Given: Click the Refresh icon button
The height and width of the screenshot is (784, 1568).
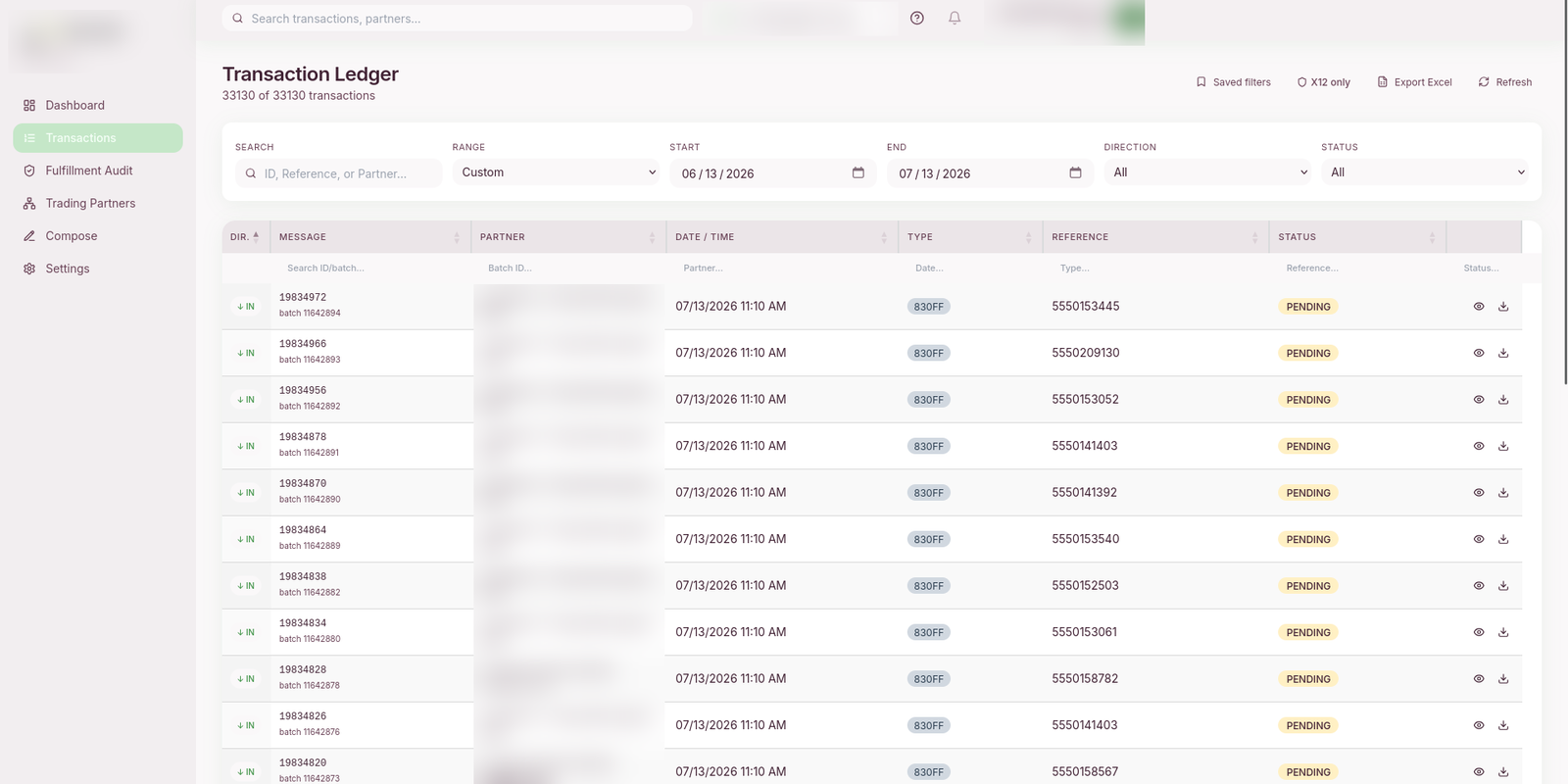Looking at the screenshot, I should click(1505, 82).
